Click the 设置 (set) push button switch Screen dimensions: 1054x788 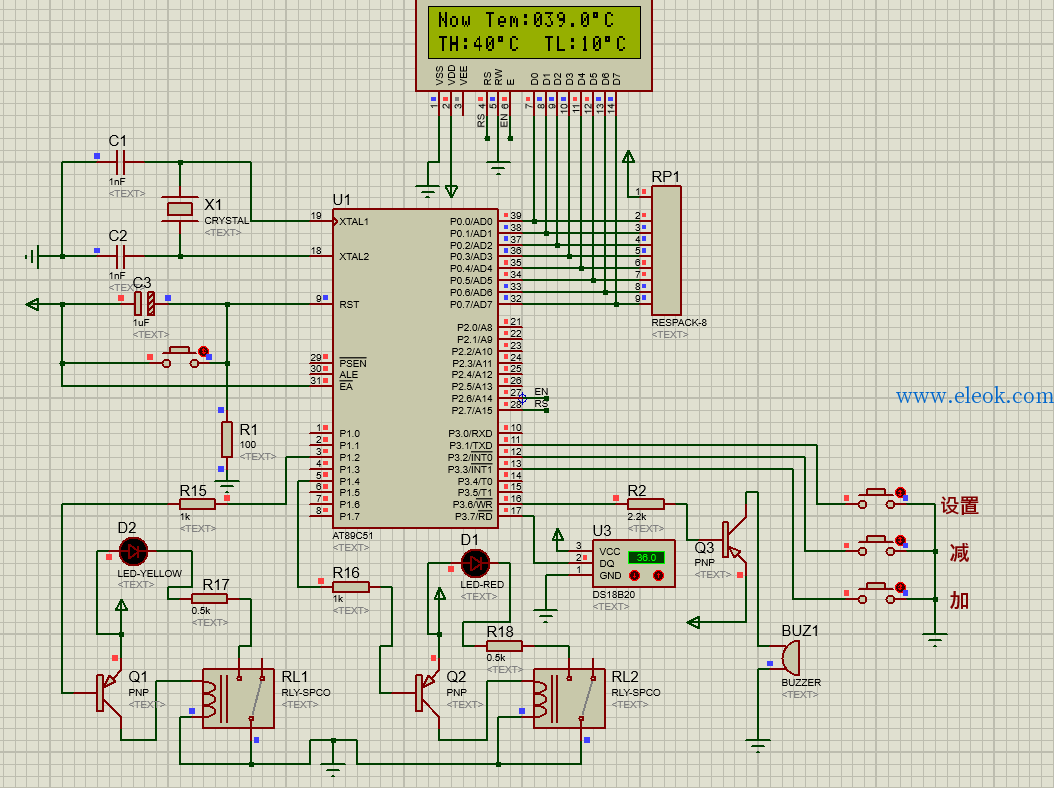876,498
